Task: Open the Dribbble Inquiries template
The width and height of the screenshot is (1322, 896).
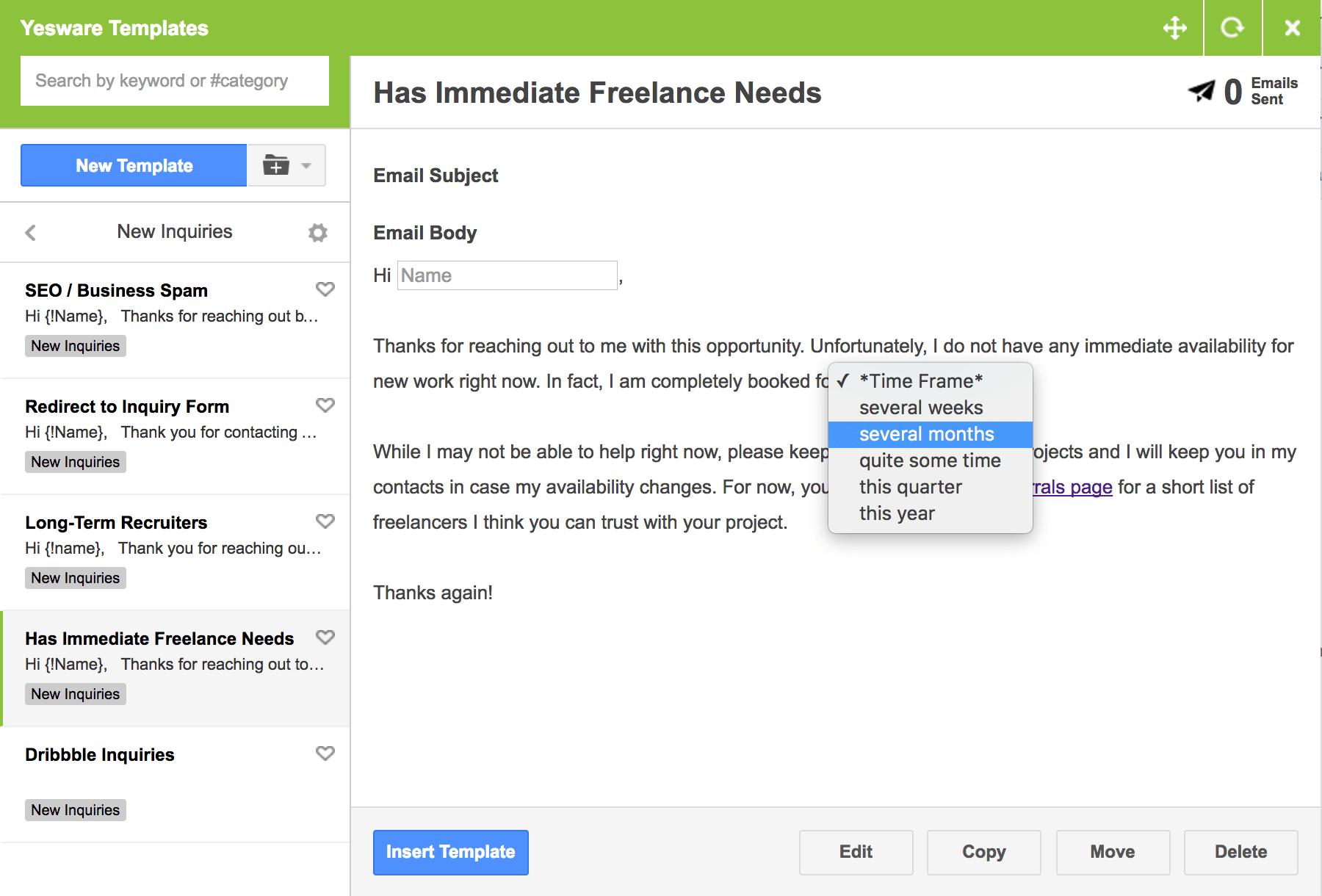Action: coord(100,755)
